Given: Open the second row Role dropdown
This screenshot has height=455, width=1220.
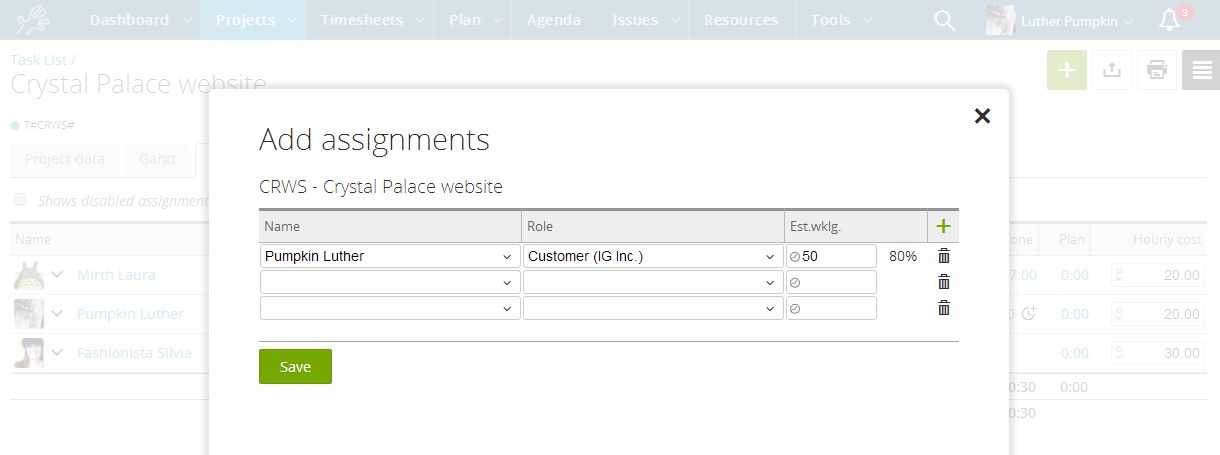Looking at the screenshot, I should tap(653, 282).
